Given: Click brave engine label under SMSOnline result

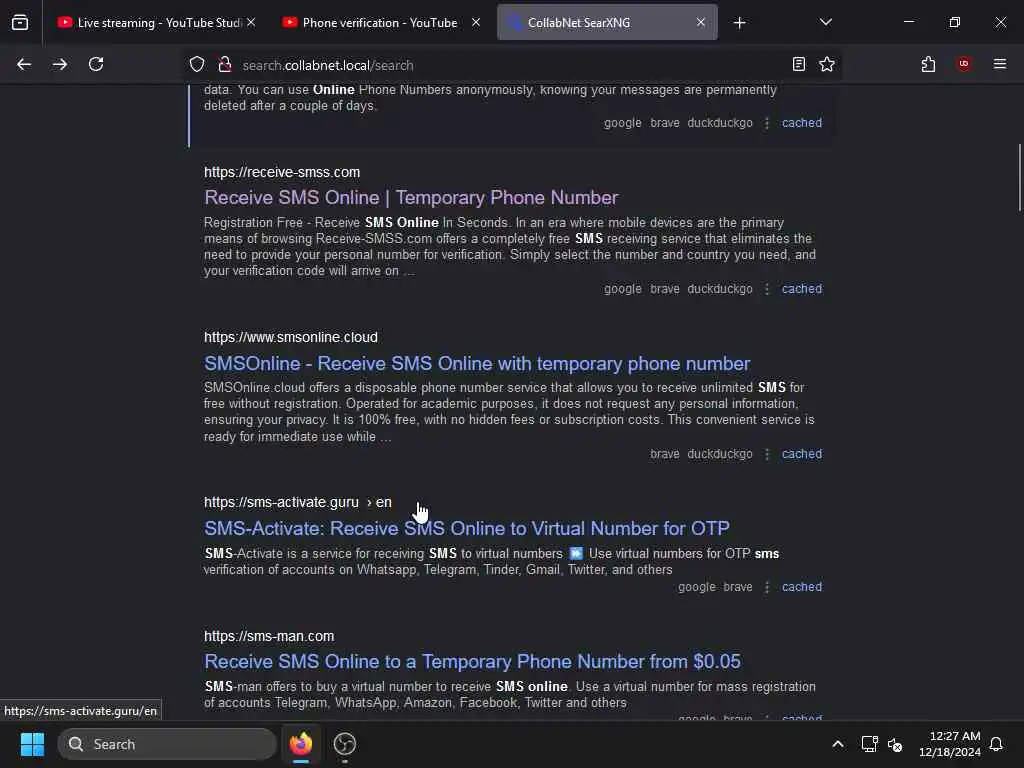Looking at the screenshot, I should point(664,454).
